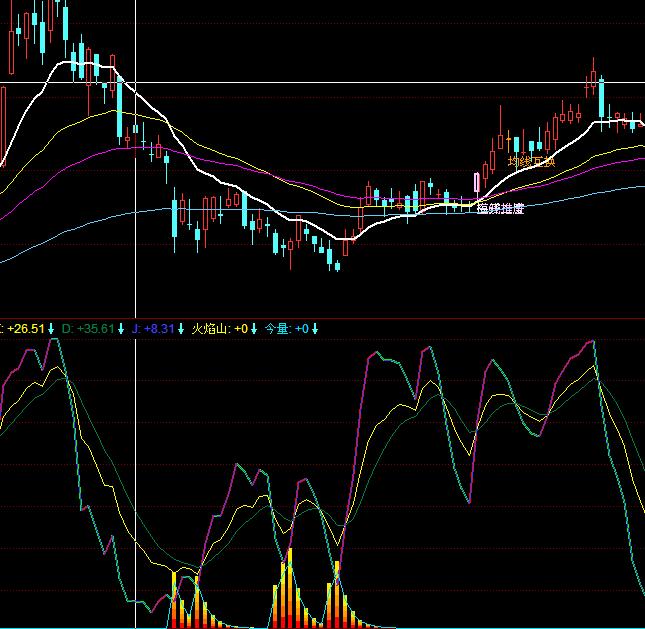This screenshot has width=645, height=629.
Task: Select the pink-outlined candle above the white label
Action: [476, 182]
